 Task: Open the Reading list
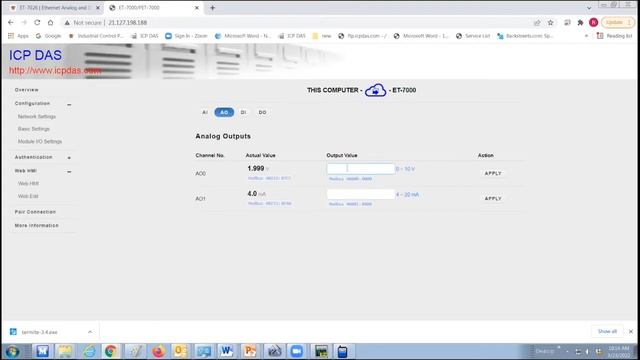tap(614, 36)
